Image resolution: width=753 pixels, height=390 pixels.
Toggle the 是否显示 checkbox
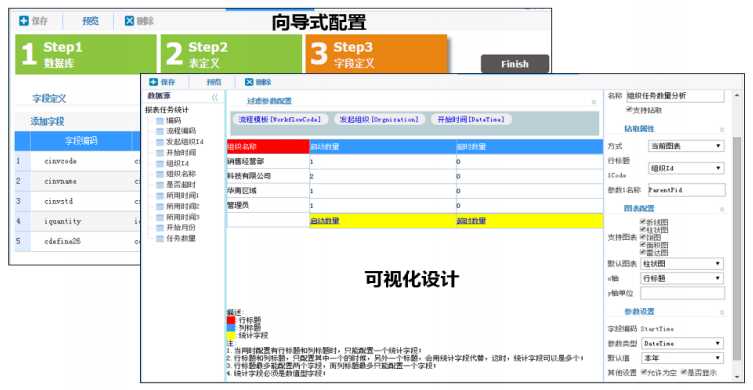tap(684, 372)
